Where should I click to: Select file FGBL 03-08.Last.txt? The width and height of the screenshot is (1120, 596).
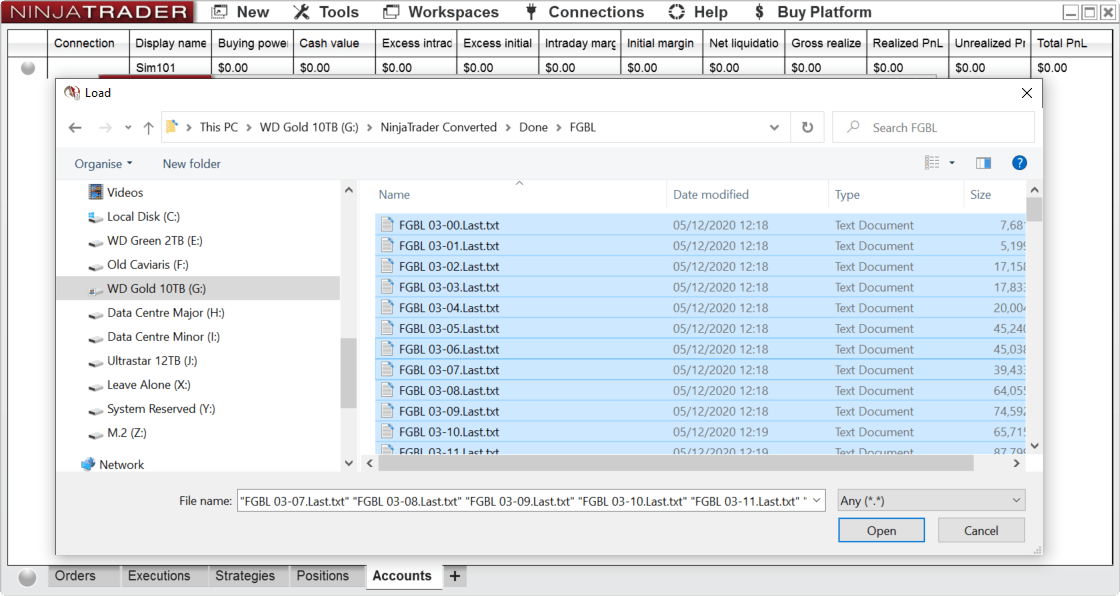click(700, 391)
